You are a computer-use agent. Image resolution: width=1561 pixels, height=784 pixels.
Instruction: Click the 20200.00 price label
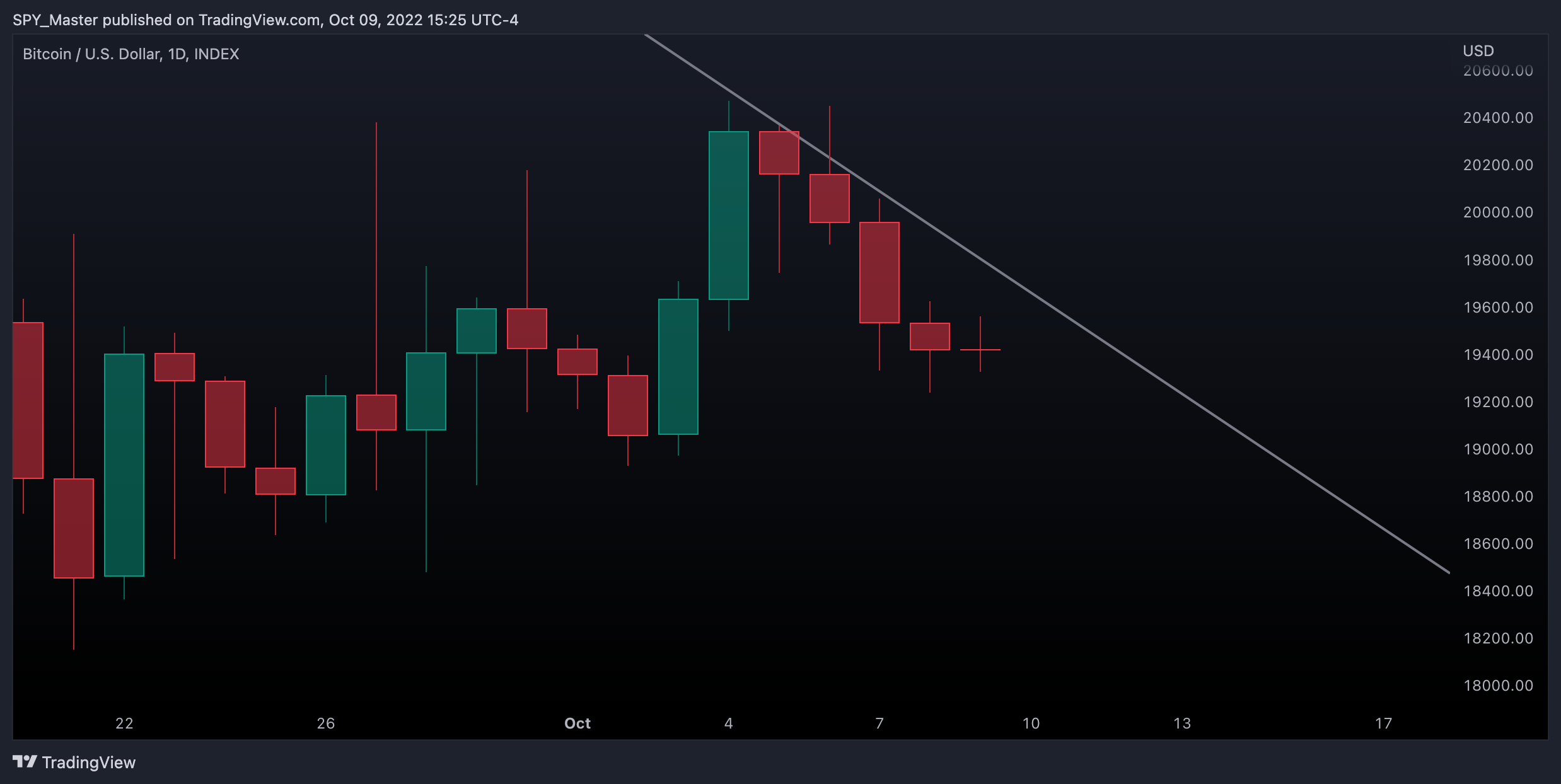point(1498,165)
